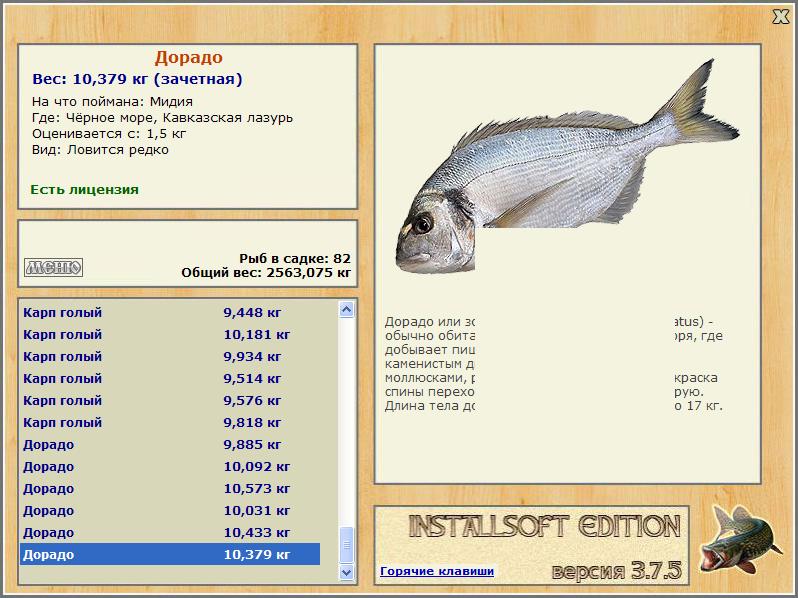Image resolution: width=798 pixels, height=598 pixels.
Task: Click the fish list scroll up arrow
Action: coord(347,309)
